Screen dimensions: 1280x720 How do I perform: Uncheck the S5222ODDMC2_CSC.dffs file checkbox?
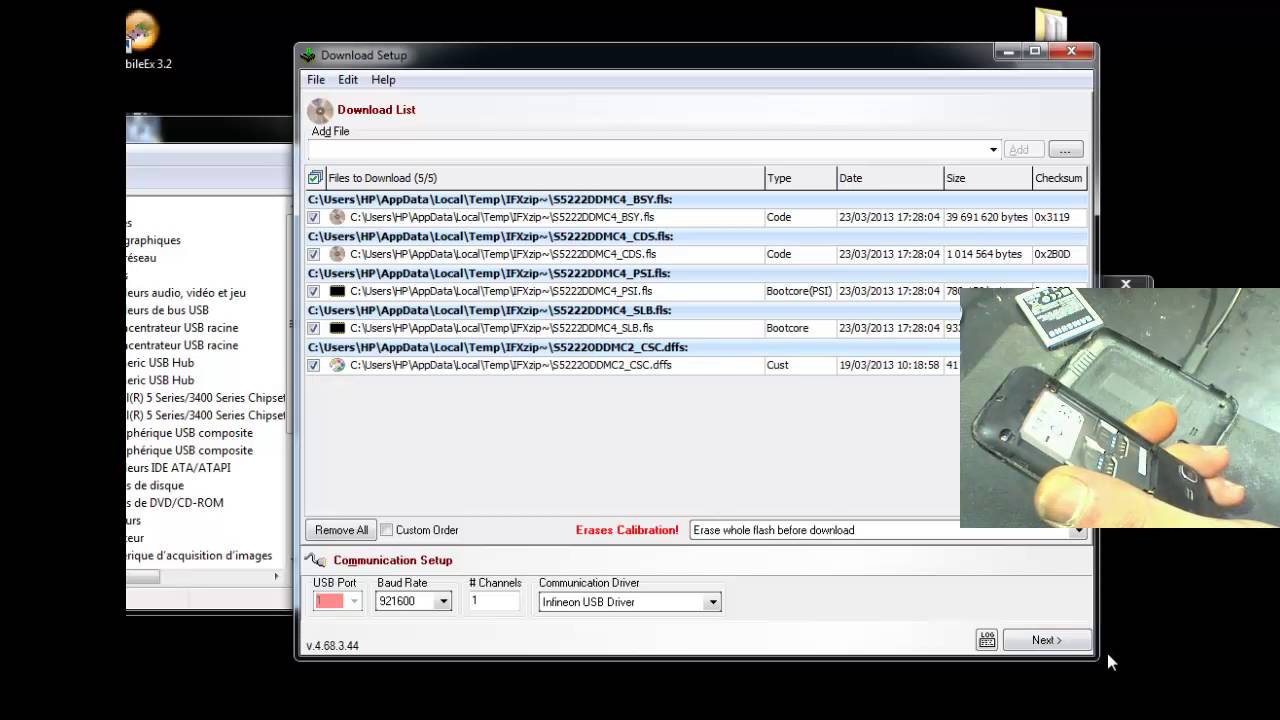tap(314, 365)
